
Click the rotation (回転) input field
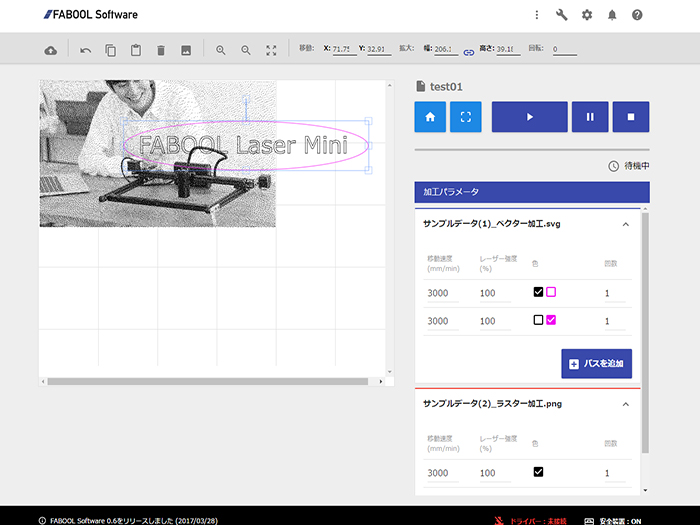tap(565, 49)
